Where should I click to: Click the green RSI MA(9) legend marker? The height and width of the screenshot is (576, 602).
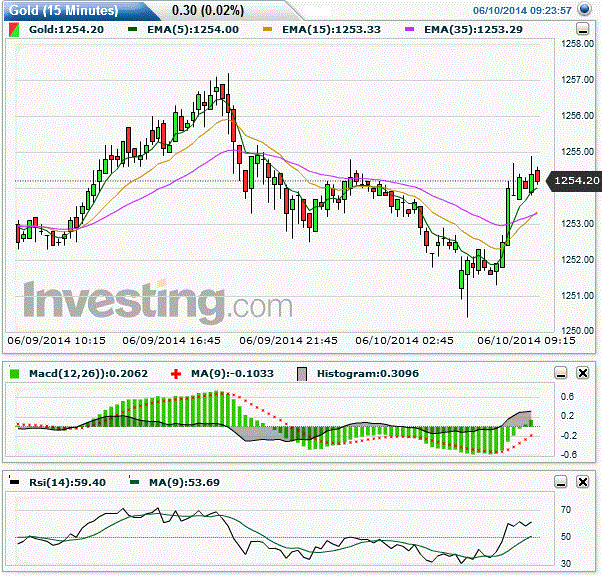pyautogui.click(x=134, y=482)
